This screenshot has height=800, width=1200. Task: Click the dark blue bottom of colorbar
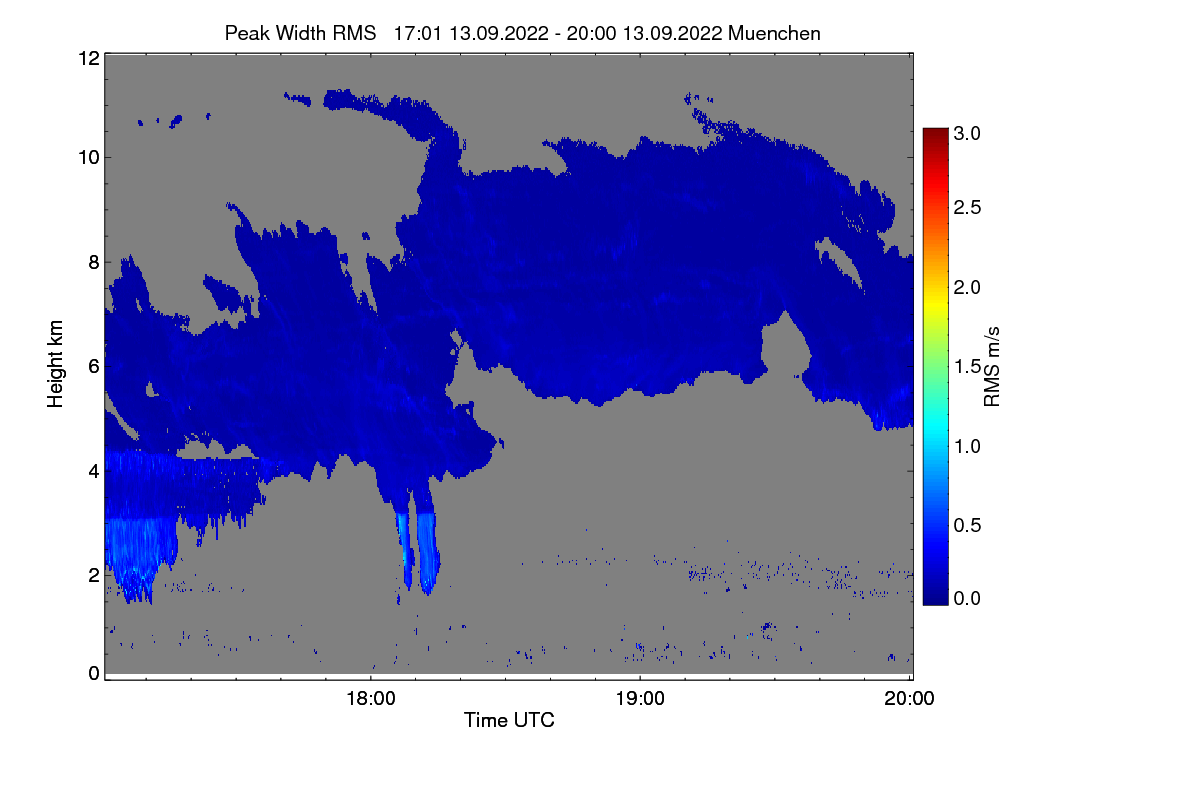point(935,596)
